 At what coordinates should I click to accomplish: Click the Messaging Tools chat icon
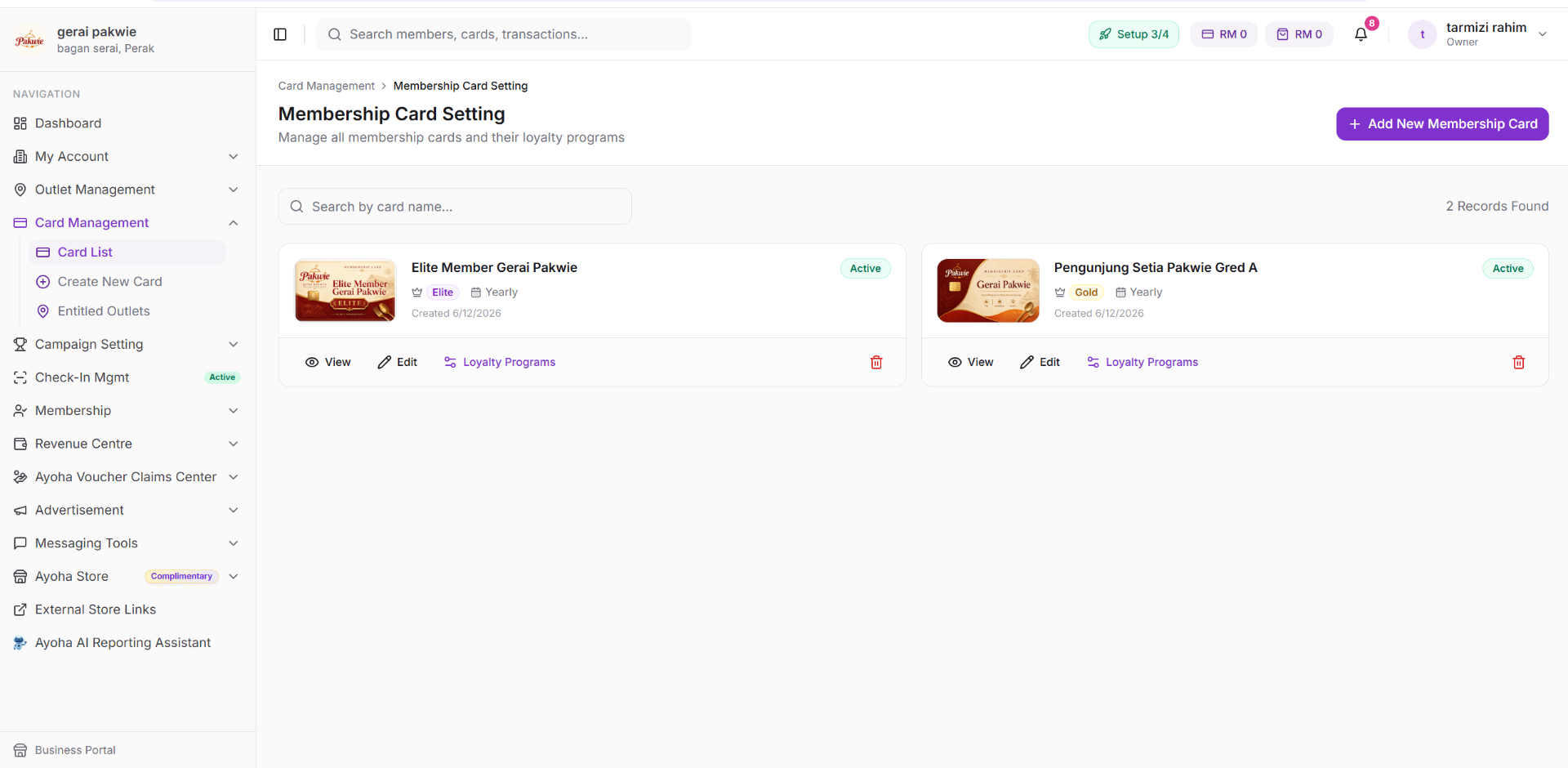coord(20,543)
